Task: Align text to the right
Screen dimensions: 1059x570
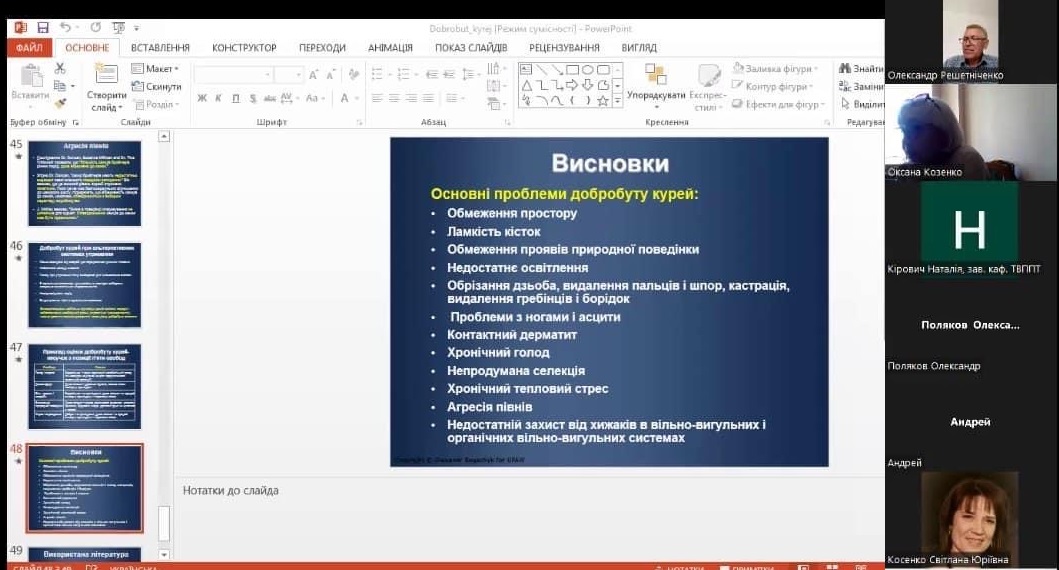Action: pyautogui.click(x=411, y=99)
